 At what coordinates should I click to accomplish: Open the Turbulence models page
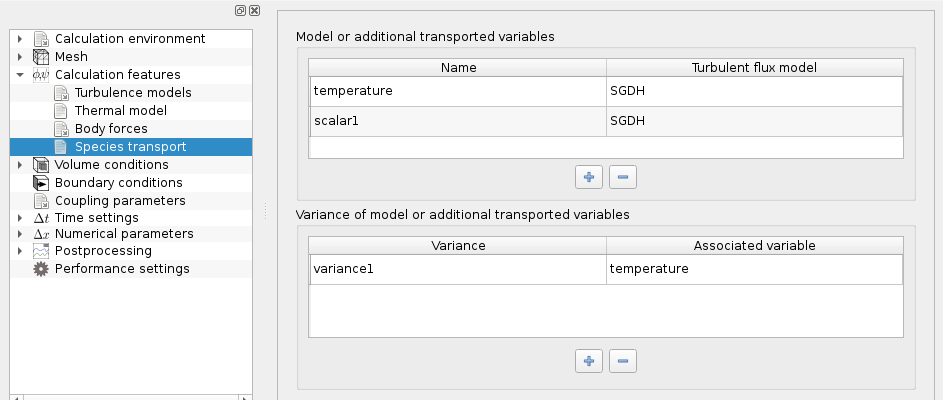point(133,93)
